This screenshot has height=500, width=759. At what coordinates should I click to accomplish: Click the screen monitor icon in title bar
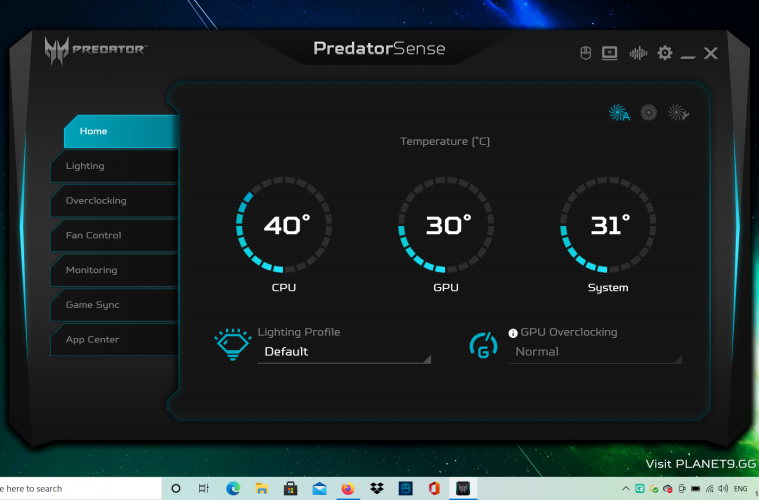coord(609,53)
